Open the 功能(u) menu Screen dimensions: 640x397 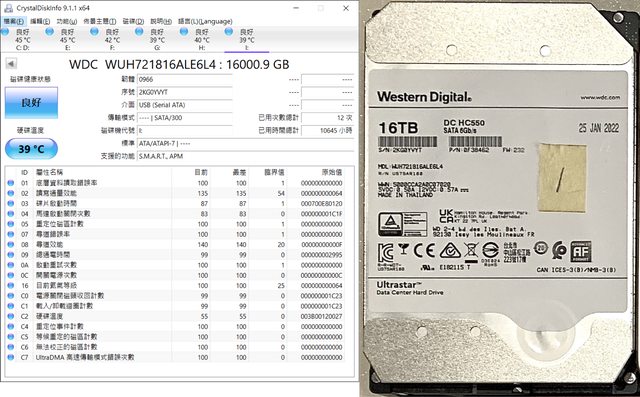click(67, 21)
